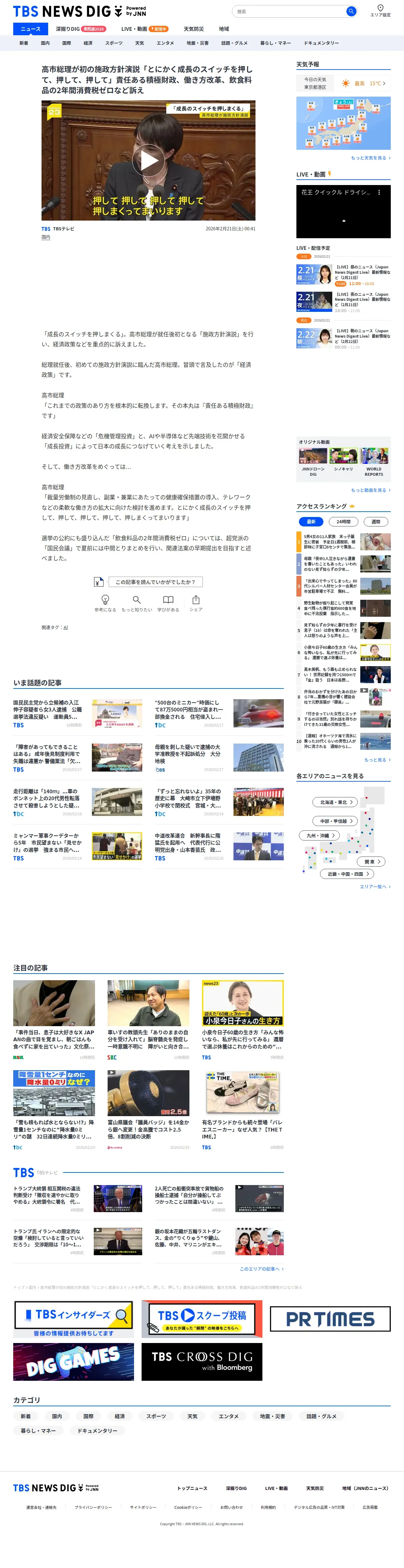Click the もっと知りたい magnifier reaction
The height and width of the screenshot is (1568, 404).
pyautogui.click(x=137, y=603)
